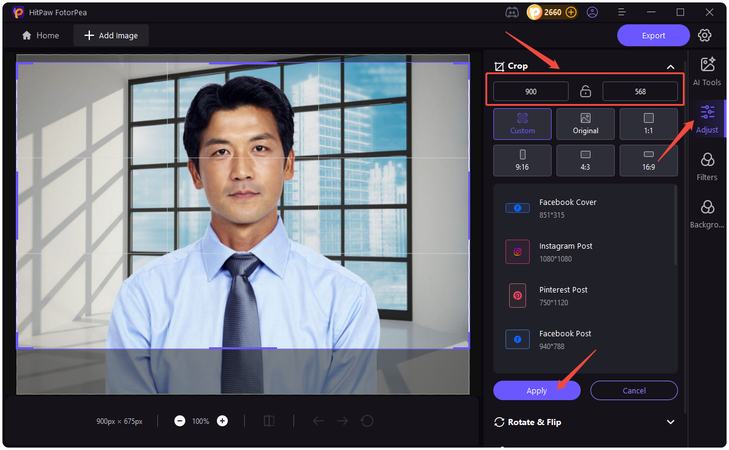
Task: Click the zoom out minus icon
Action: tap(180, 421)
